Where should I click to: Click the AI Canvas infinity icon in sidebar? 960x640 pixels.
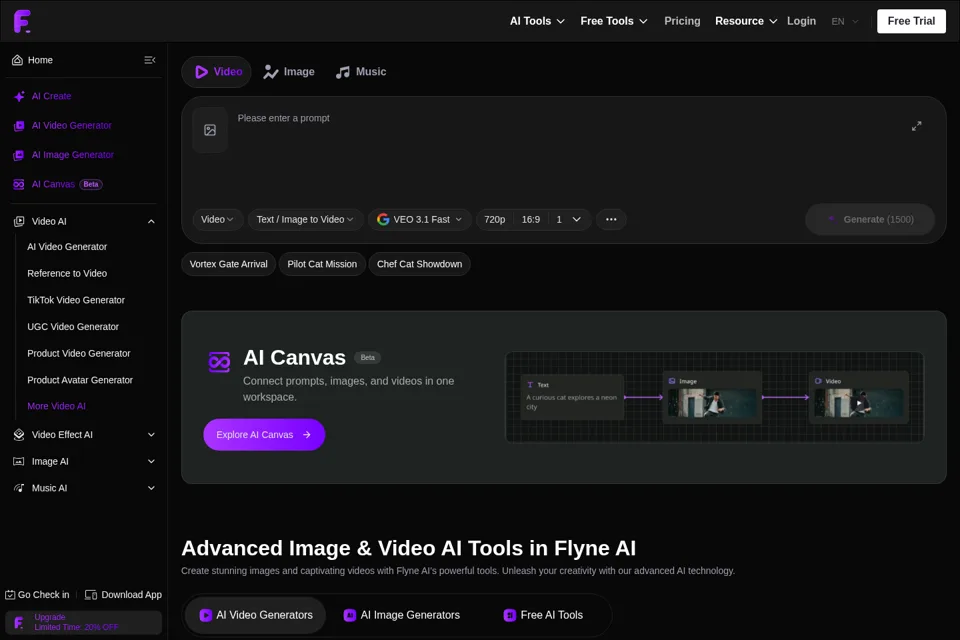(x=19, y=184)
